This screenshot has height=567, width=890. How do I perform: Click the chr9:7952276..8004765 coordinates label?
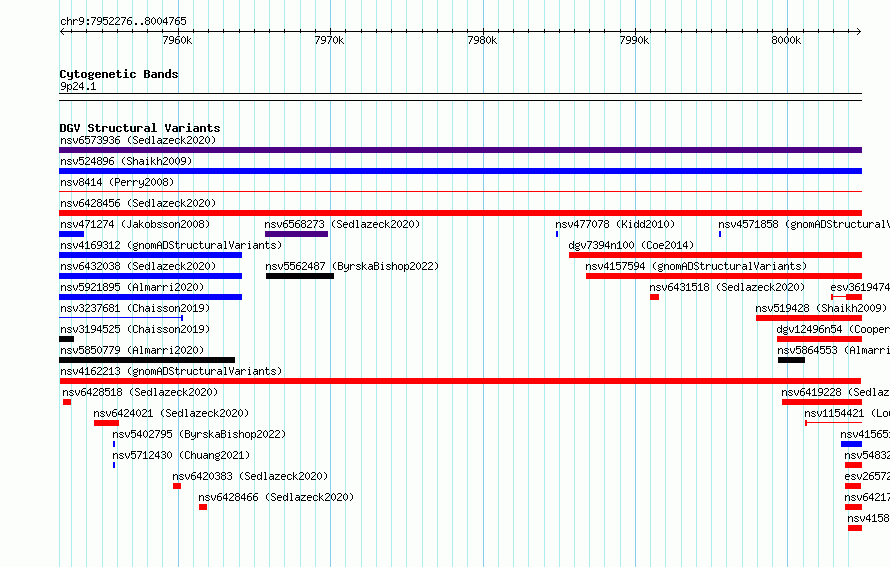pos(123,21)
